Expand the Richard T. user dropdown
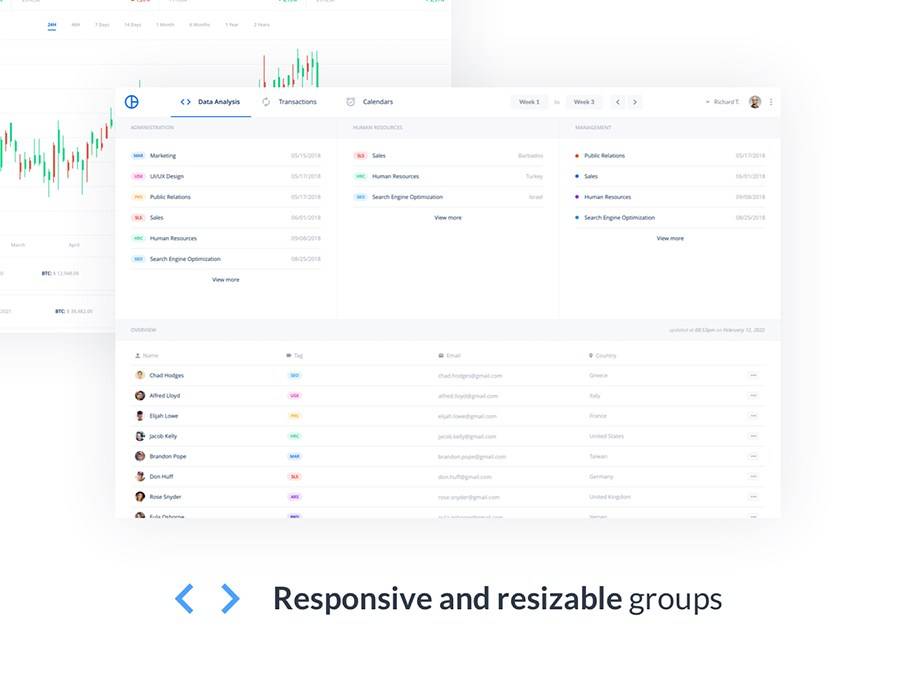 point(721,102)
